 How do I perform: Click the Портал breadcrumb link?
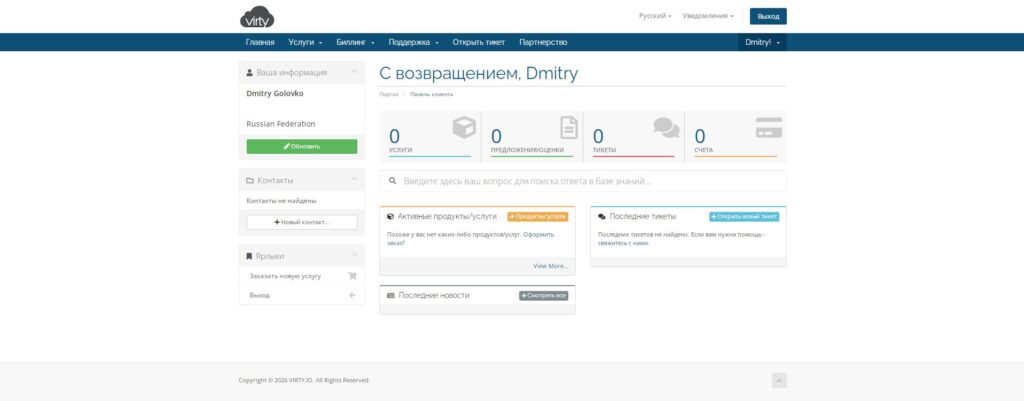pyautogui.click(x=389, y=95)
